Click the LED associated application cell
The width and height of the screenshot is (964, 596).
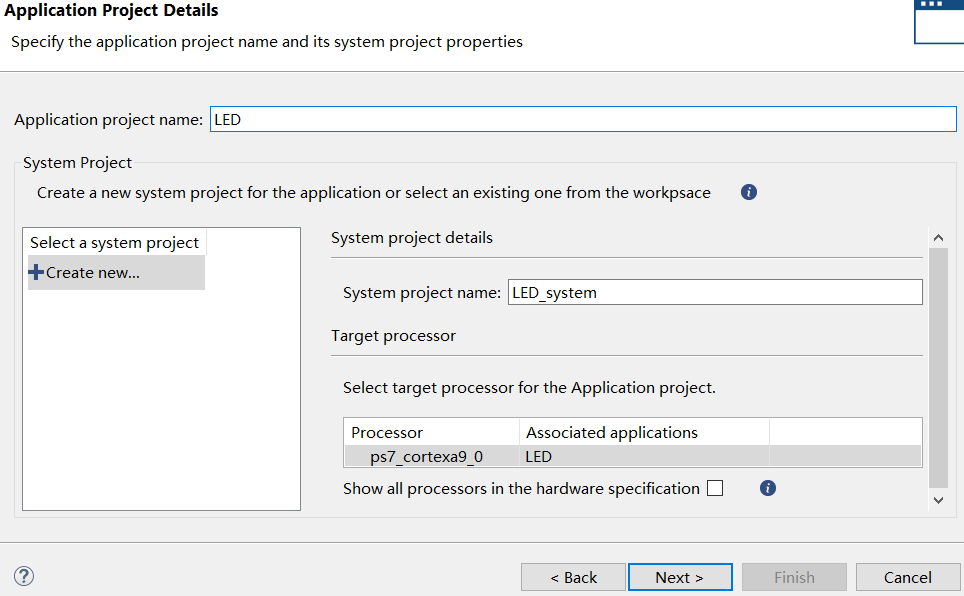(x=540, y=456)
